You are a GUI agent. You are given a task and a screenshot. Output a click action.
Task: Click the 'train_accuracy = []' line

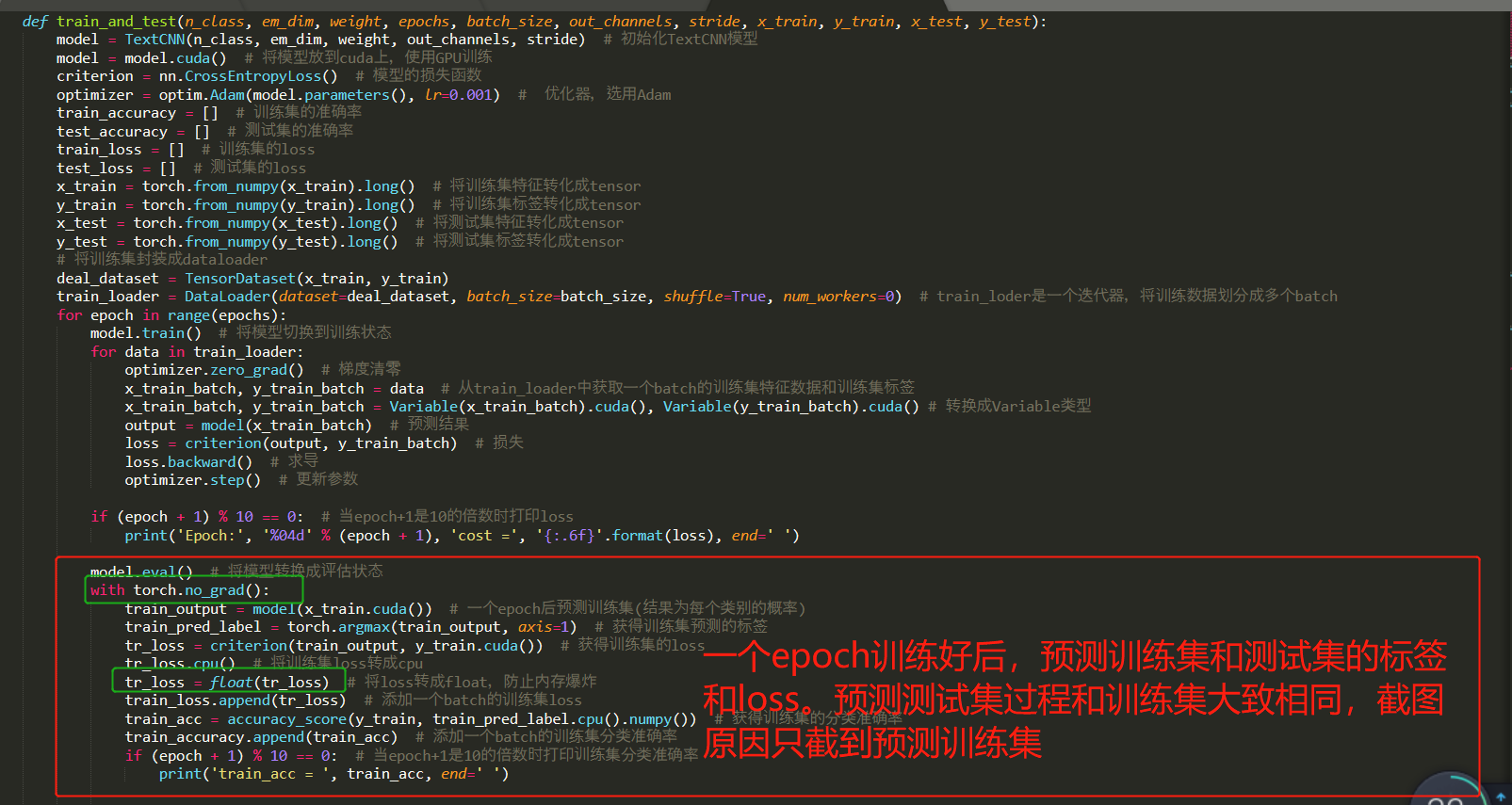click(209, 113)
